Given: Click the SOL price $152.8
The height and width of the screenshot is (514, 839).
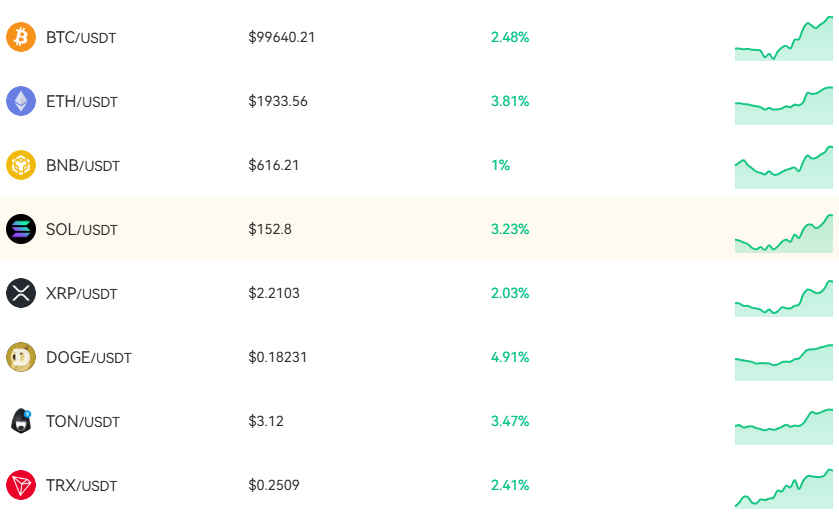Looking at the screenshot, I should (270, 229).
